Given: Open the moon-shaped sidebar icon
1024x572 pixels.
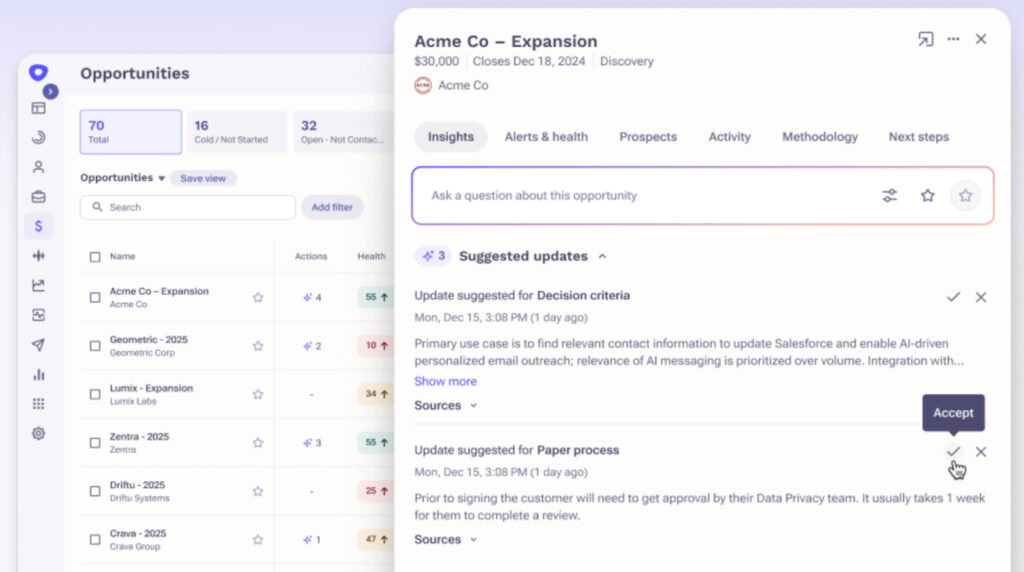Looking at the screenshot, I should (x=39, y=137).
